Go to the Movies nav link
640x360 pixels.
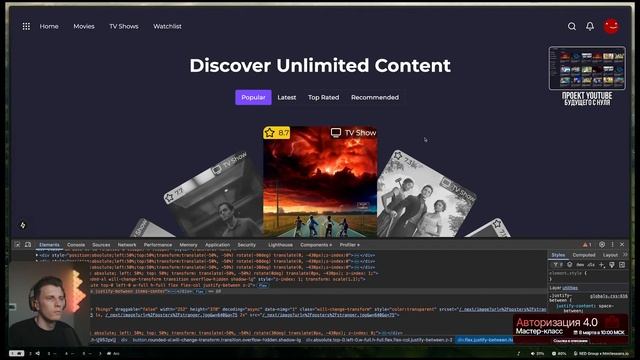(x=84, y=26)
